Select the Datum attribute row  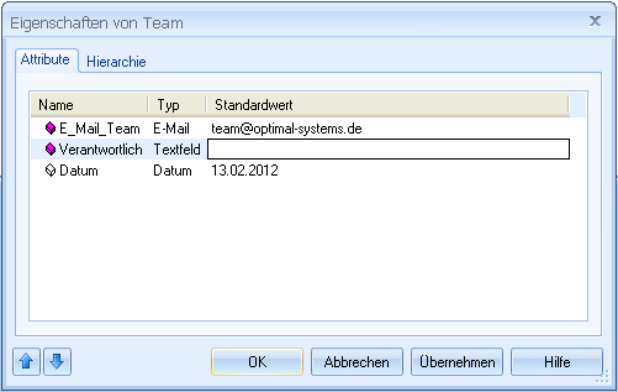pos(300,171)
